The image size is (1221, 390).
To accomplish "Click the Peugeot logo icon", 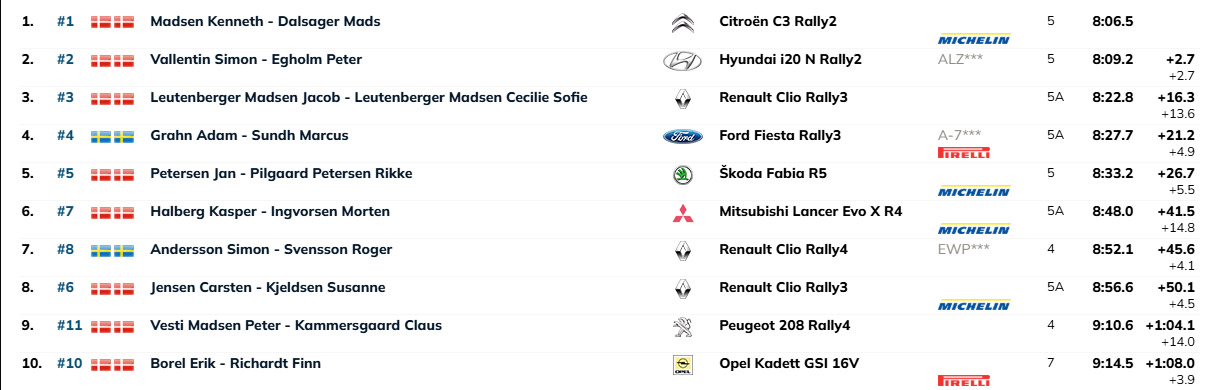I will pos(681,327).
